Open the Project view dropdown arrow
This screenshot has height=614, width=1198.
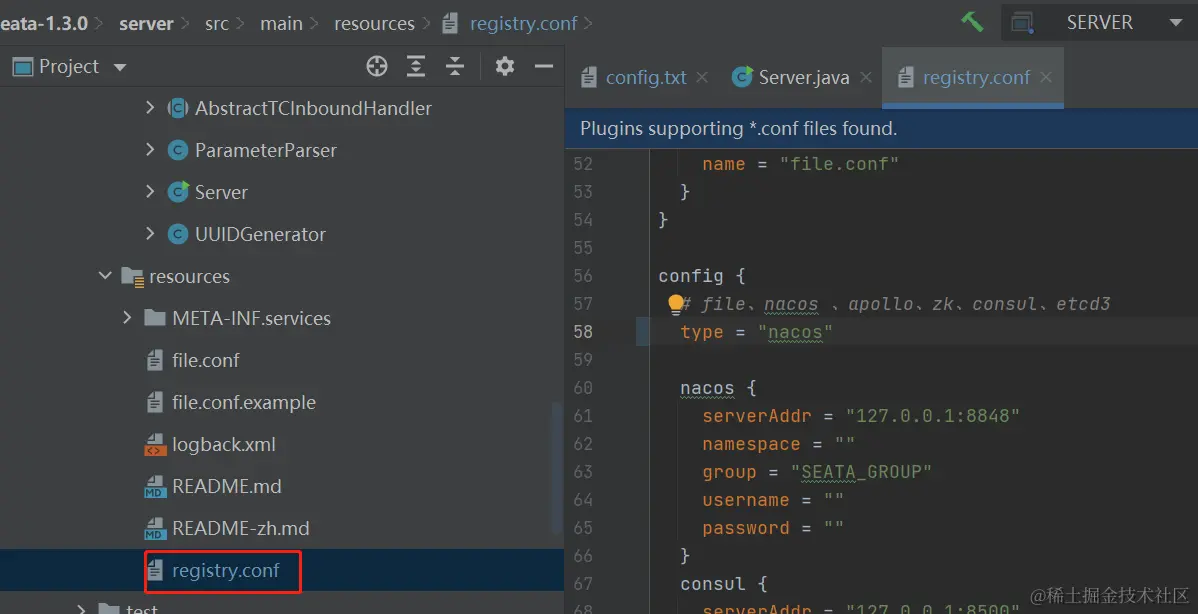(x=120, y=67)
